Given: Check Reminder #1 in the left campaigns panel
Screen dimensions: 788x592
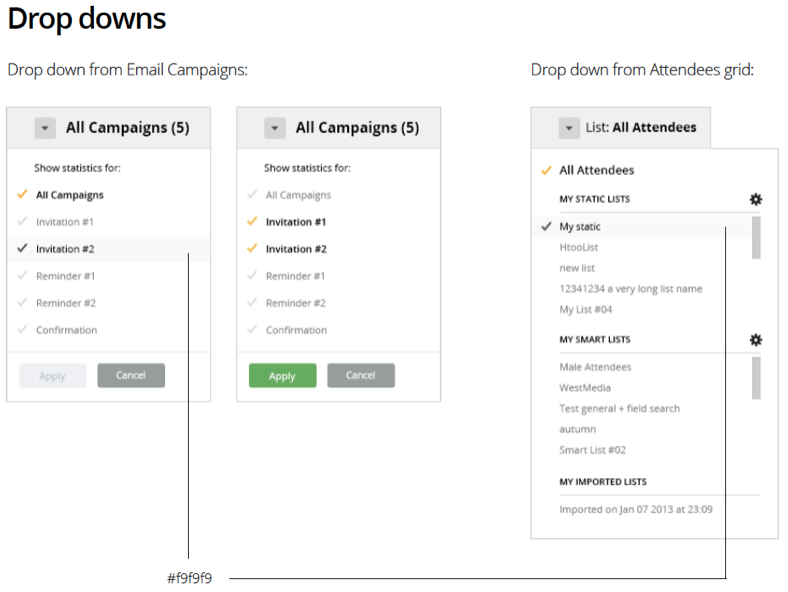Looking at the screenshot, I should pyautogui.click(x=23, y=276).
